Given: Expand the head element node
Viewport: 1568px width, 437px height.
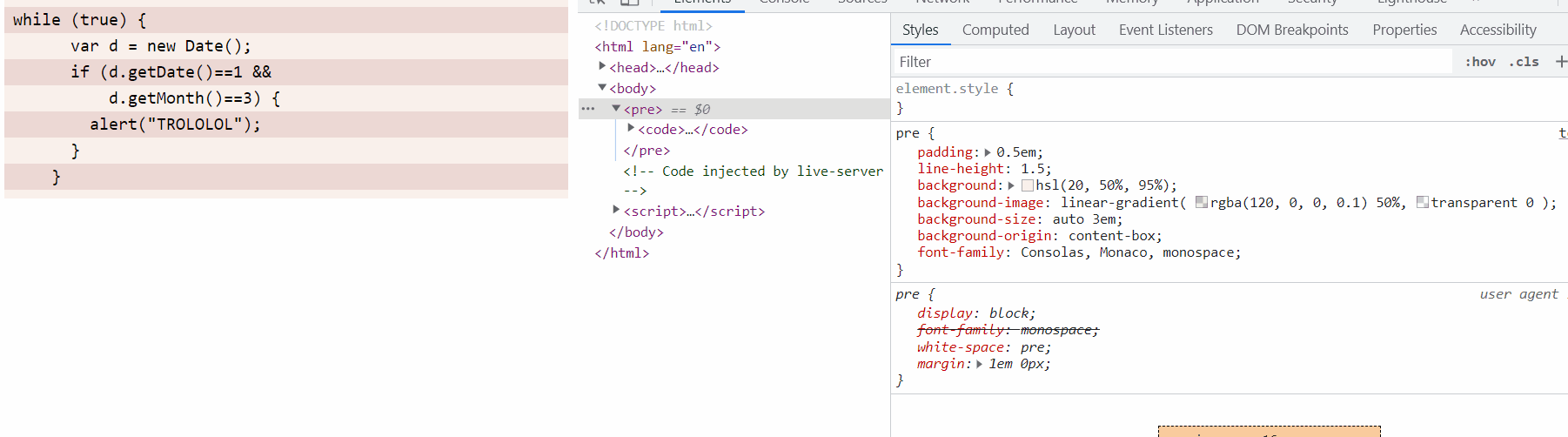Looking at the screenshot, I should pyautogui.click(x=602, y=66).
